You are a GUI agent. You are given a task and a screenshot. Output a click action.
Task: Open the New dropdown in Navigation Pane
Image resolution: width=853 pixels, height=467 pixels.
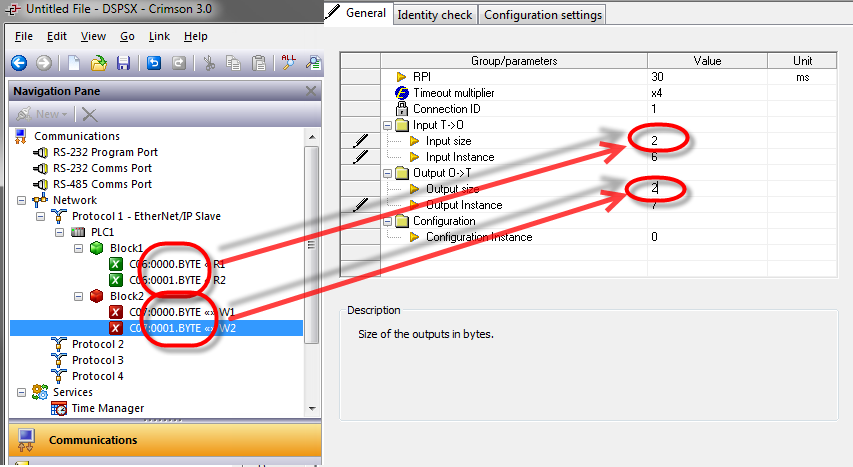41,114
